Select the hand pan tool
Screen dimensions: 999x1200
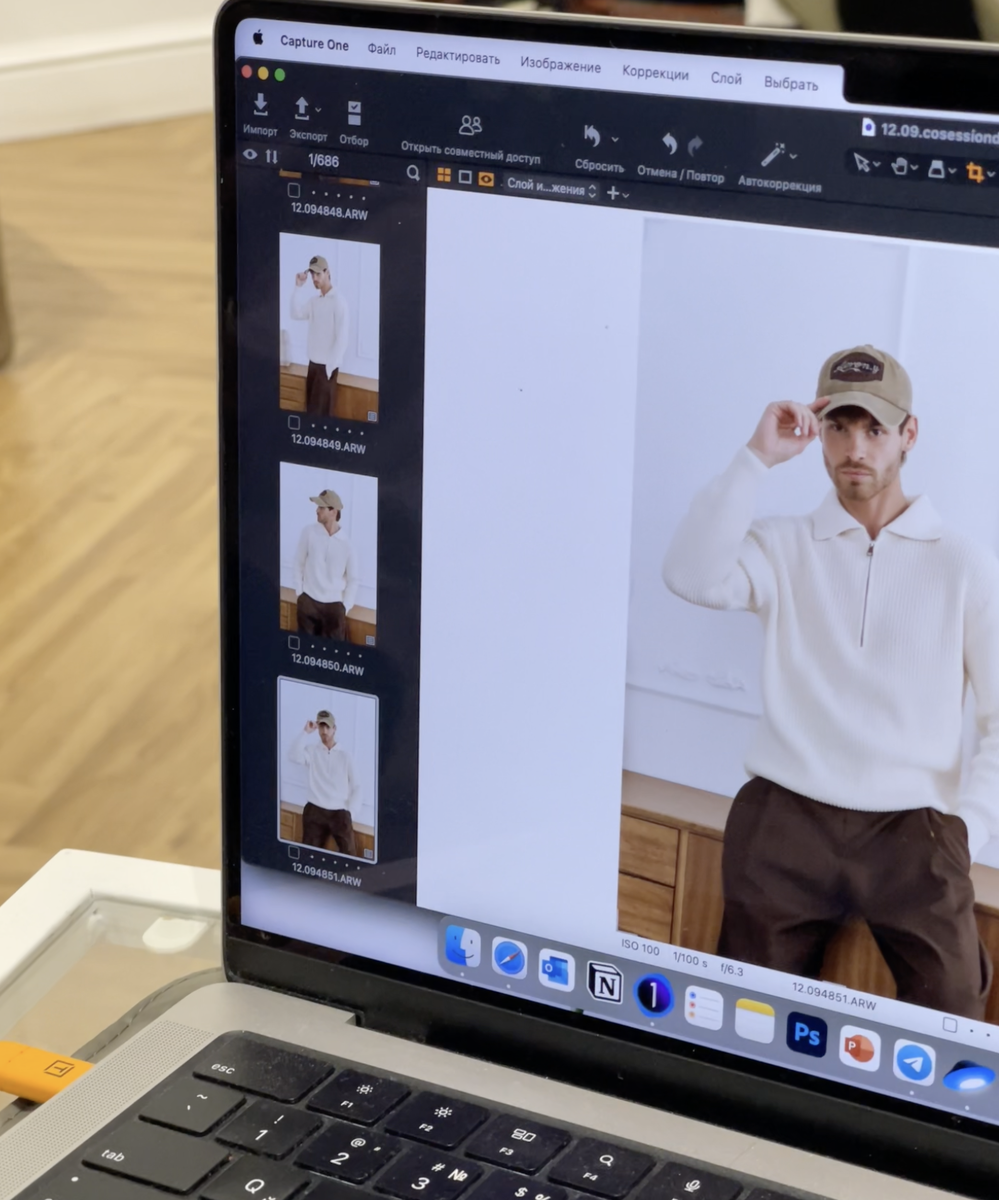coord(898,166)
